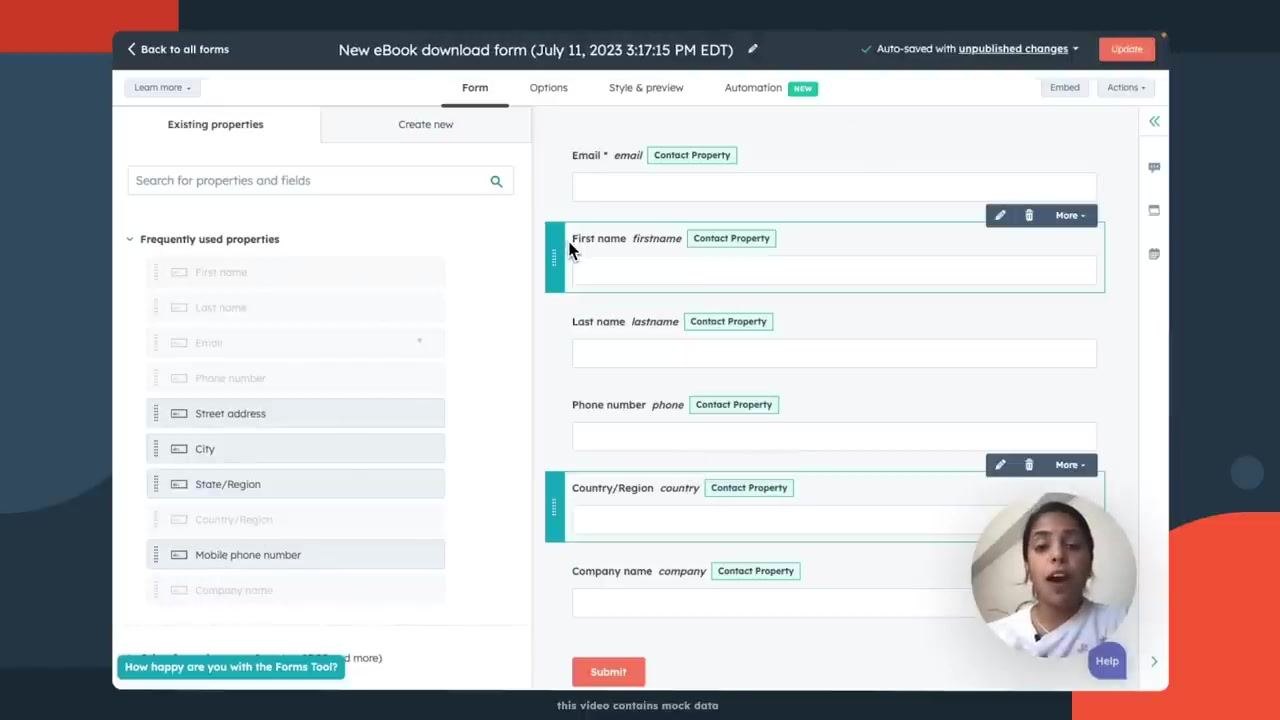Open the window-shaped icon in right sidebar
The width and height of the screenshot is (1280, 720).
tap(1154, 210)
